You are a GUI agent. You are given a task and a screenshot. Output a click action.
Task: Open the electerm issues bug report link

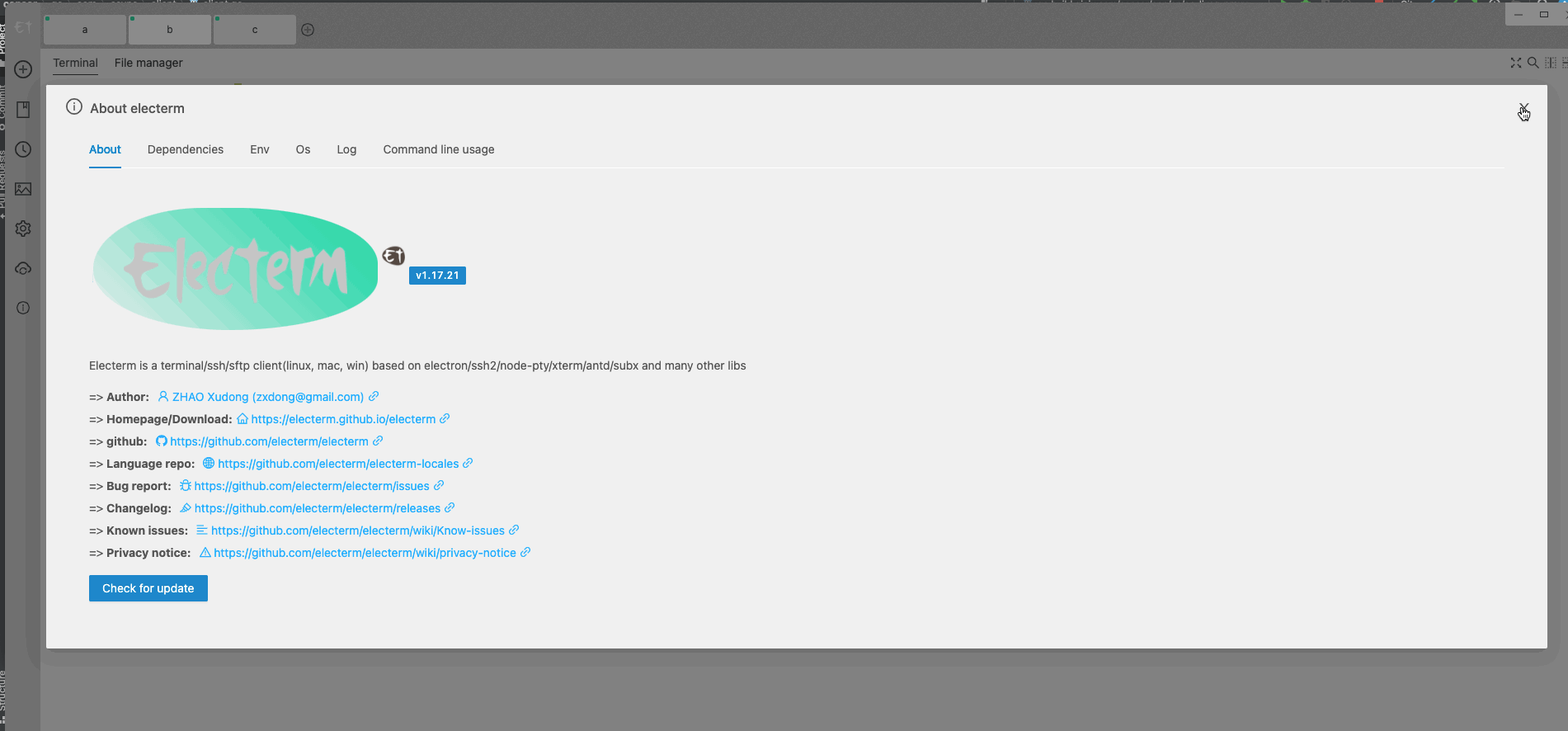point(312,486)
